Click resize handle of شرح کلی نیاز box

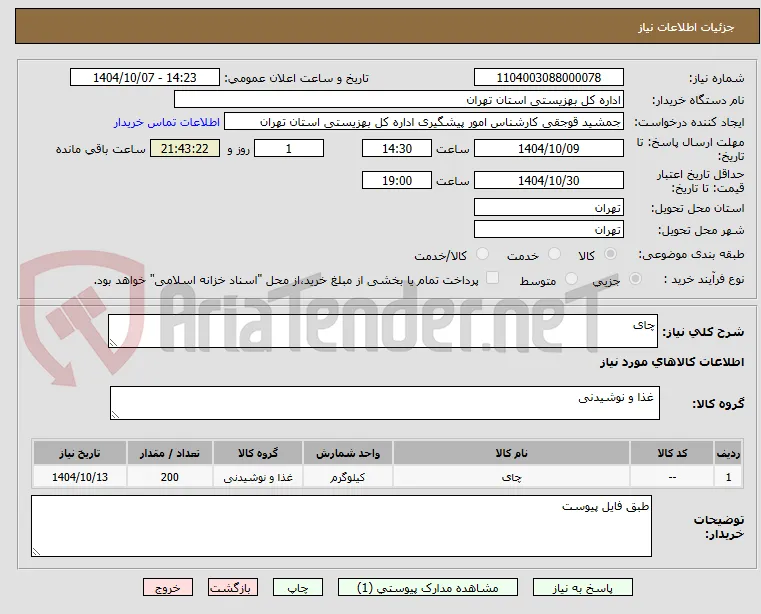(x=113, y=343)
